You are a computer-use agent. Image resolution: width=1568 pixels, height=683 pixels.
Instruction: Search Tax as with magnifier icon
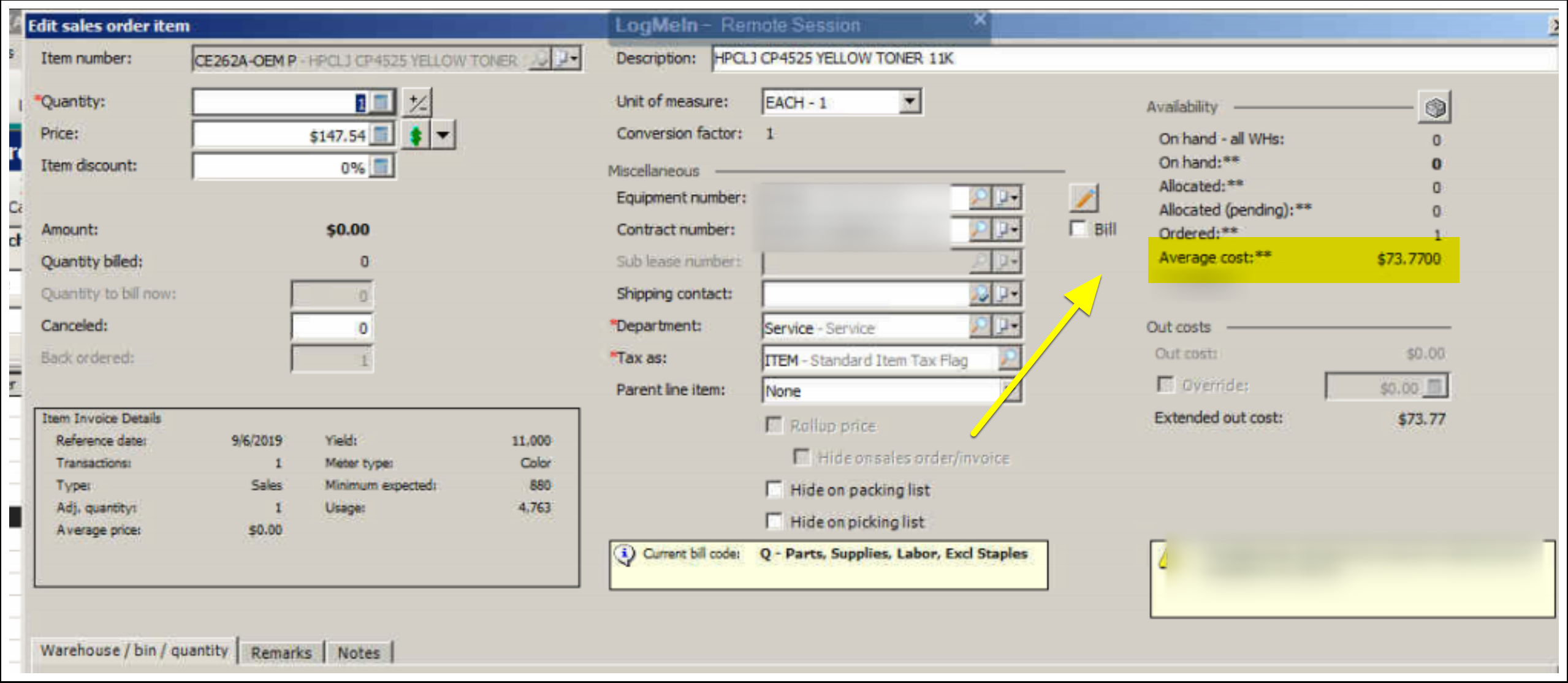1009,358
